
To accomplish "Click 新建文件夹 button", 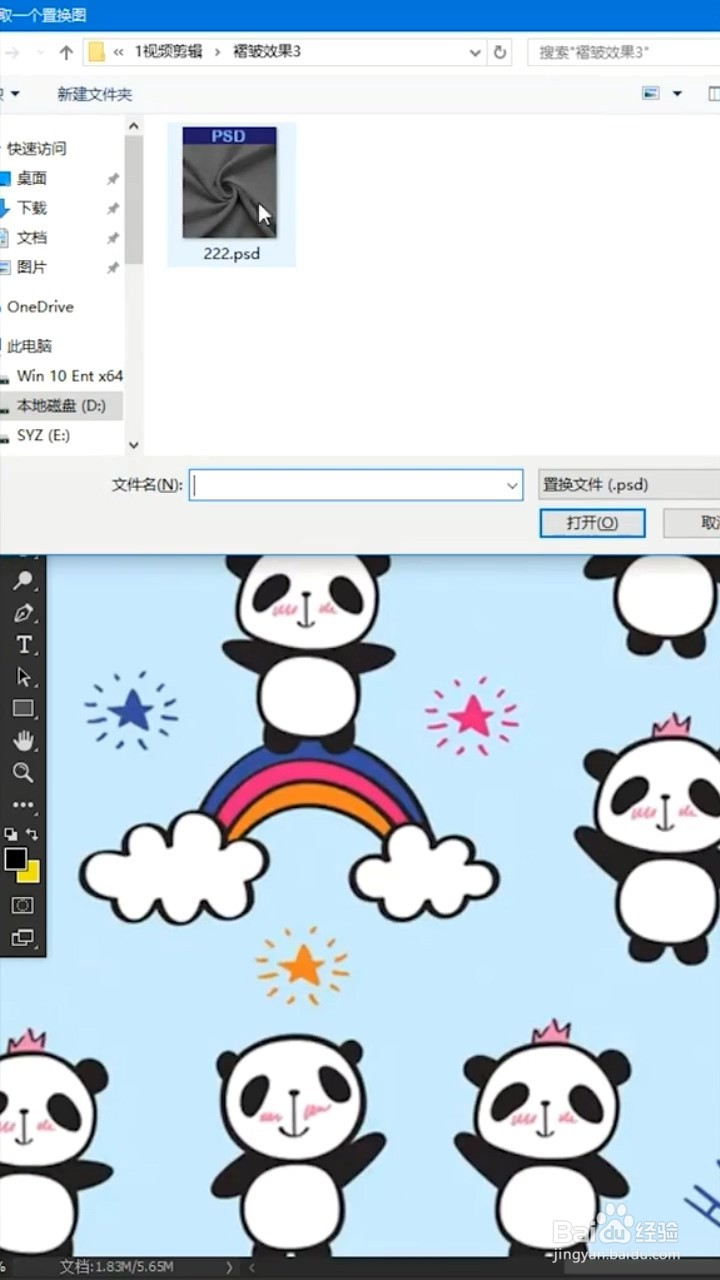I will [94, 94].
